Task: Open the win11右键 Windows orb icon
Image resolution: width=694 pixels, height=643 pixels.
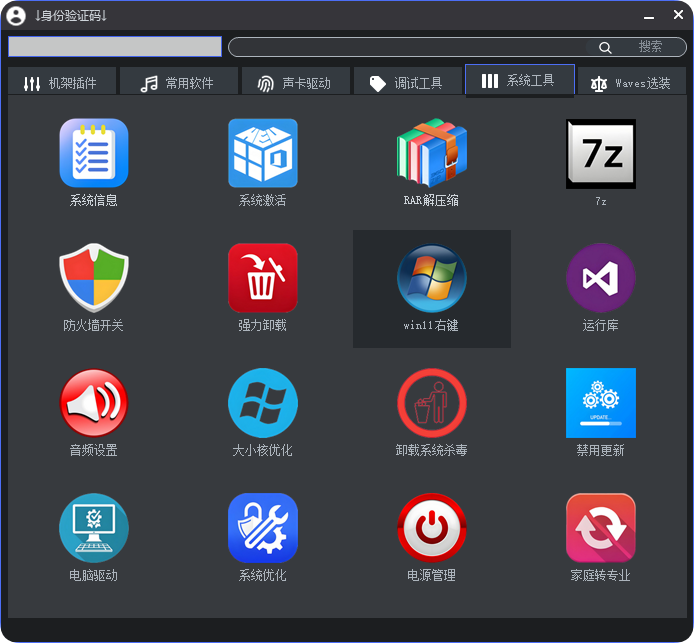Action: (x=432, y=278)
